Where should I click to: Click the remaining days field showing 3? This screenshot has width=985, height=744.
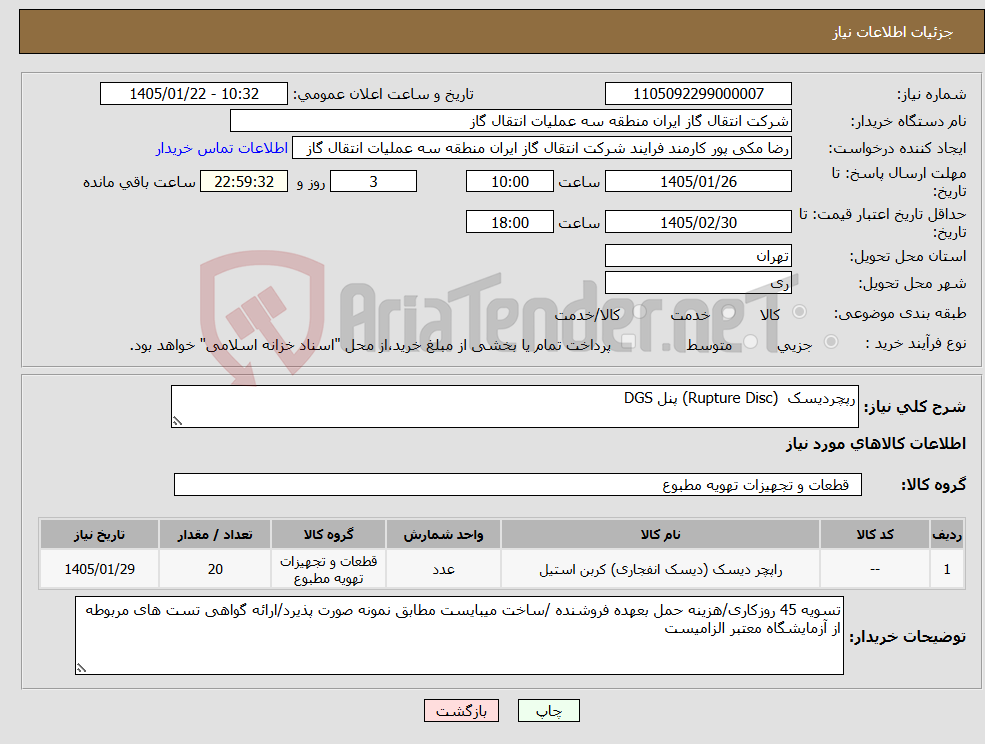coord(373,182)
